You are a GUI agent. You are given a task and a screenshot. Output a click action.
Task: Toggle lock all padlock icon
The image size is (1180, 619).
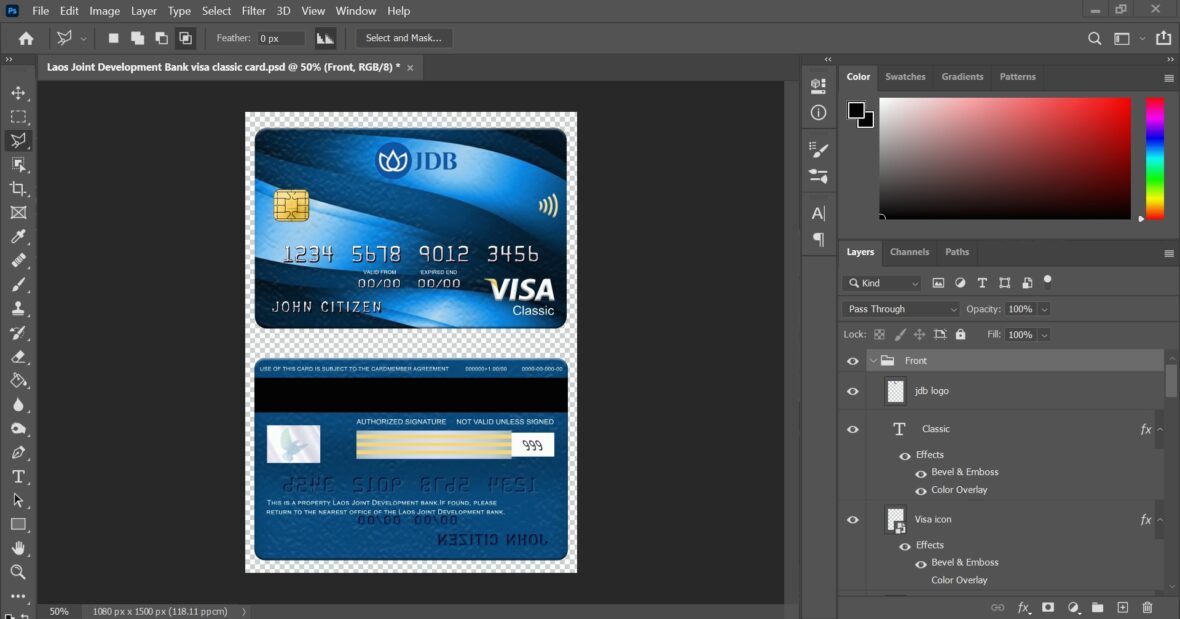tap(960, 335)
